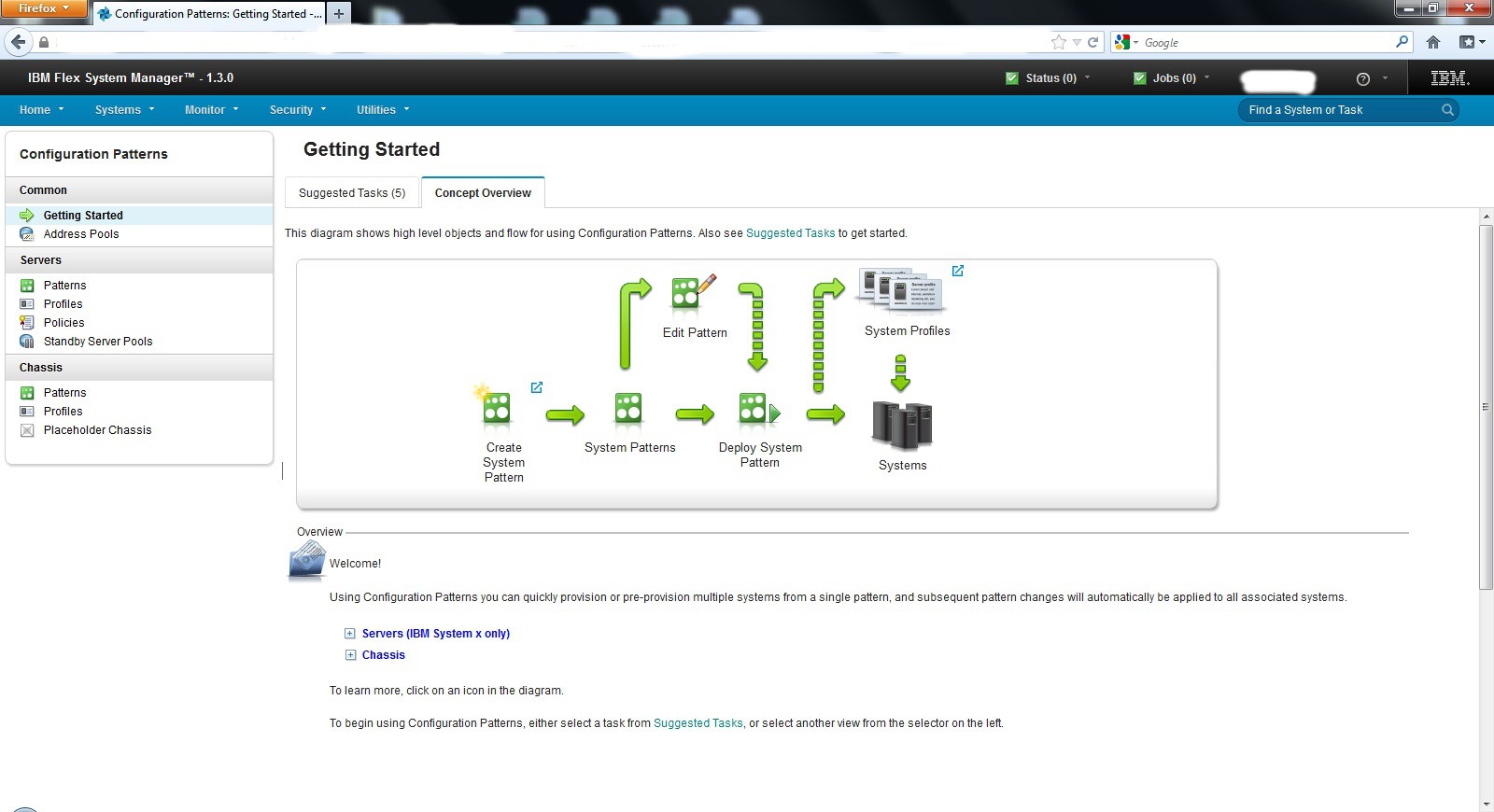Click the Deploy System Pattern icon
Image resolution: width=1494 pixels, height=812 pixels.
[759, 409]
